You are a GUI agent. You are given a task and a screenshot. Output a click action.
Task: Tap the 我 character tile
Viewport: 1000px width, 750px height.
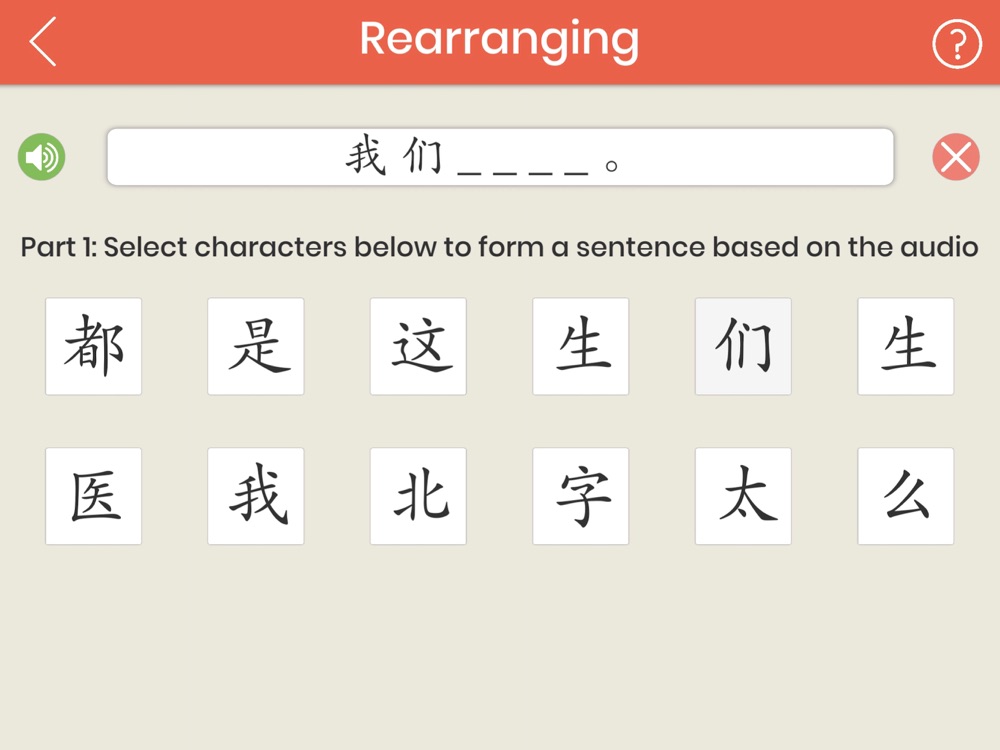(x=256, y=496)
